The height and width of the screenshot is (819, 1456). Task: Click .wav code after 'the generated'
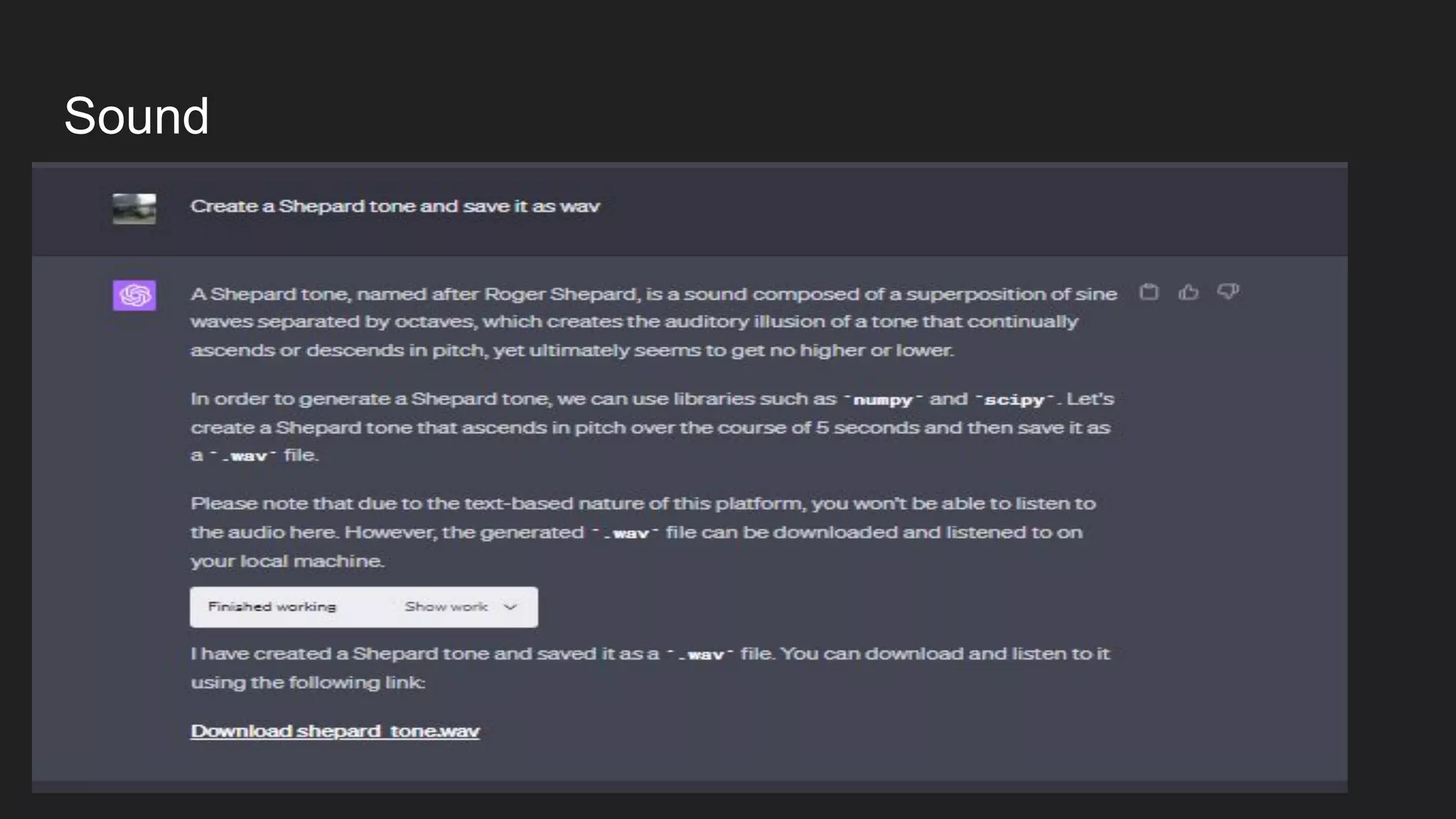point(626,533)
